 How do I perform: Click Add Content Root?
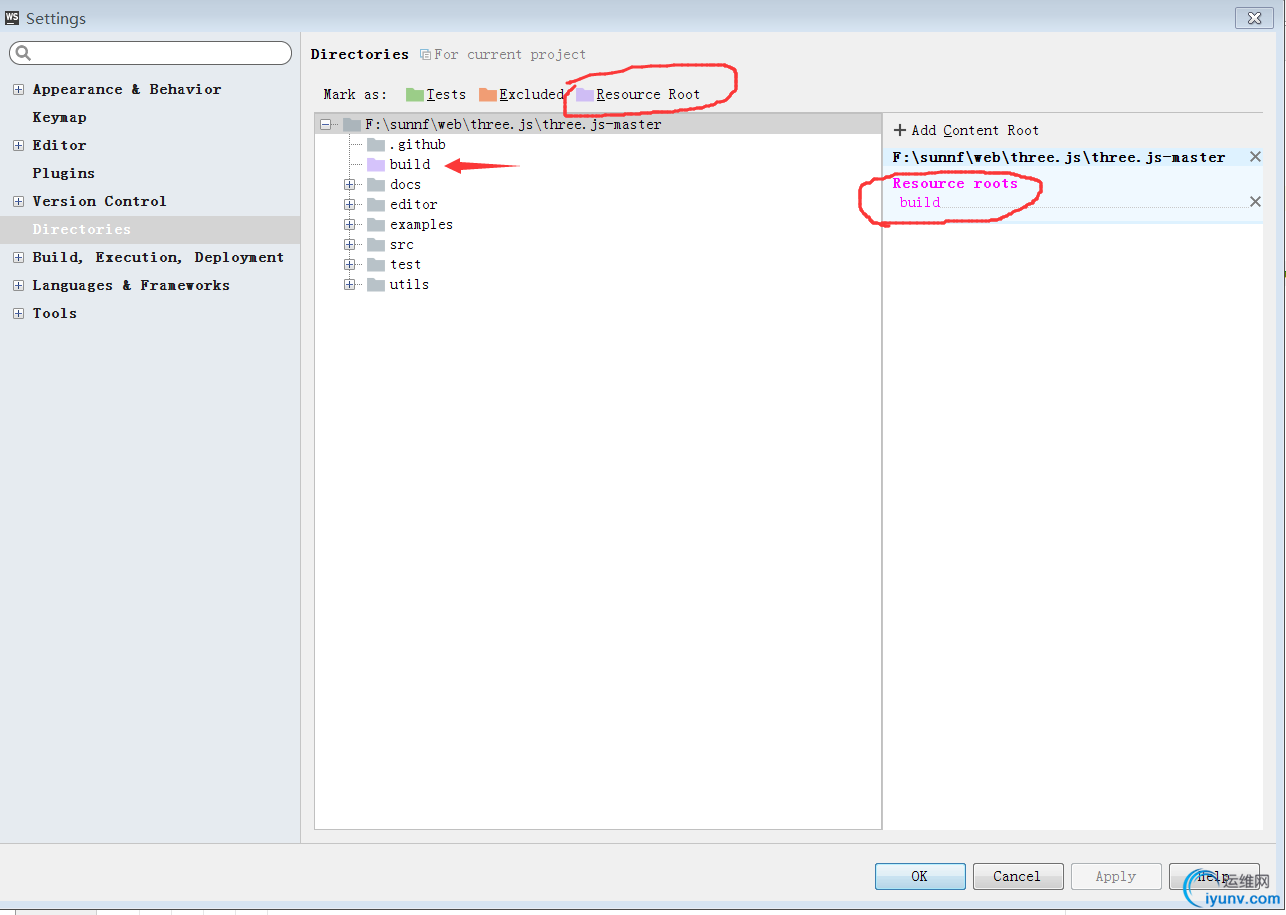click(966, 130)
